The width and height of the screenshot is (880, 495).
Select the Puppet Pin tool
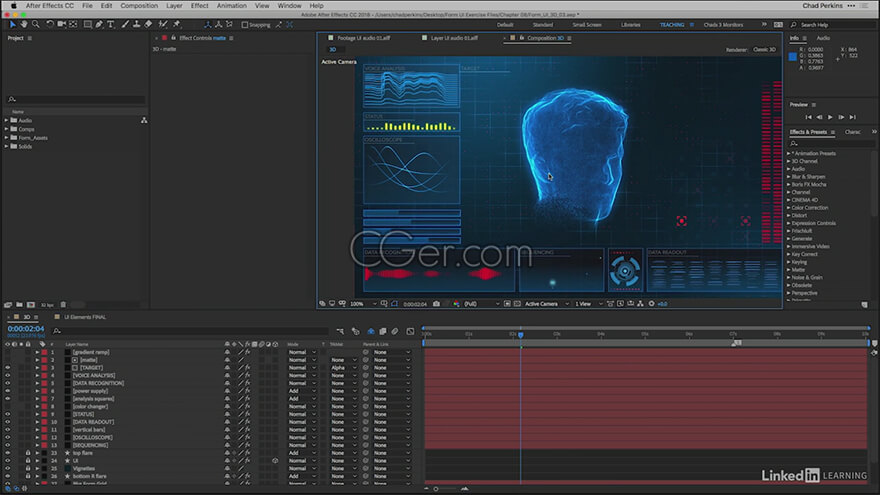[177, 25]
